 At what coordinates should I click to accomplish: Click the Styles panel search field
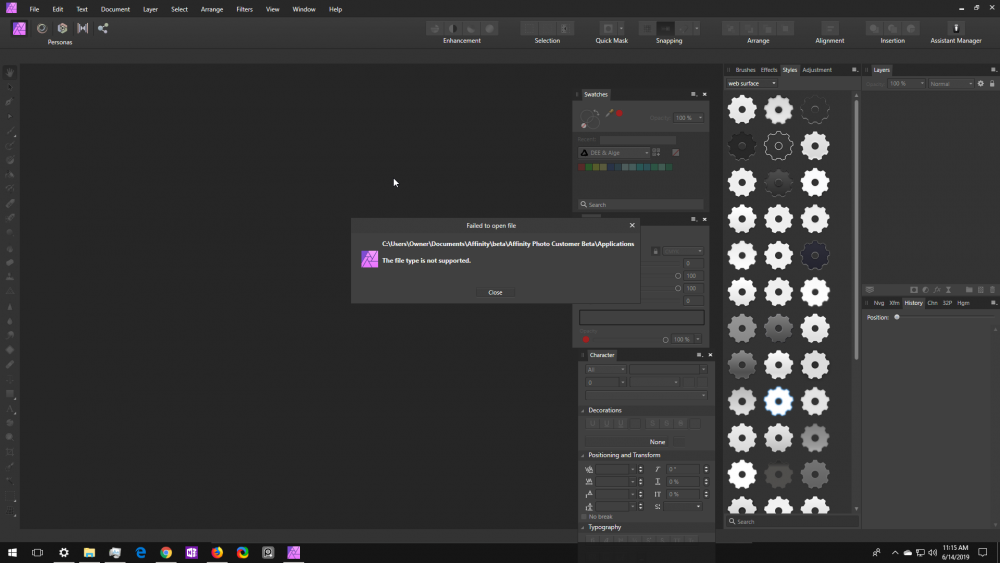pyautogui.click(x=792, y=522)
